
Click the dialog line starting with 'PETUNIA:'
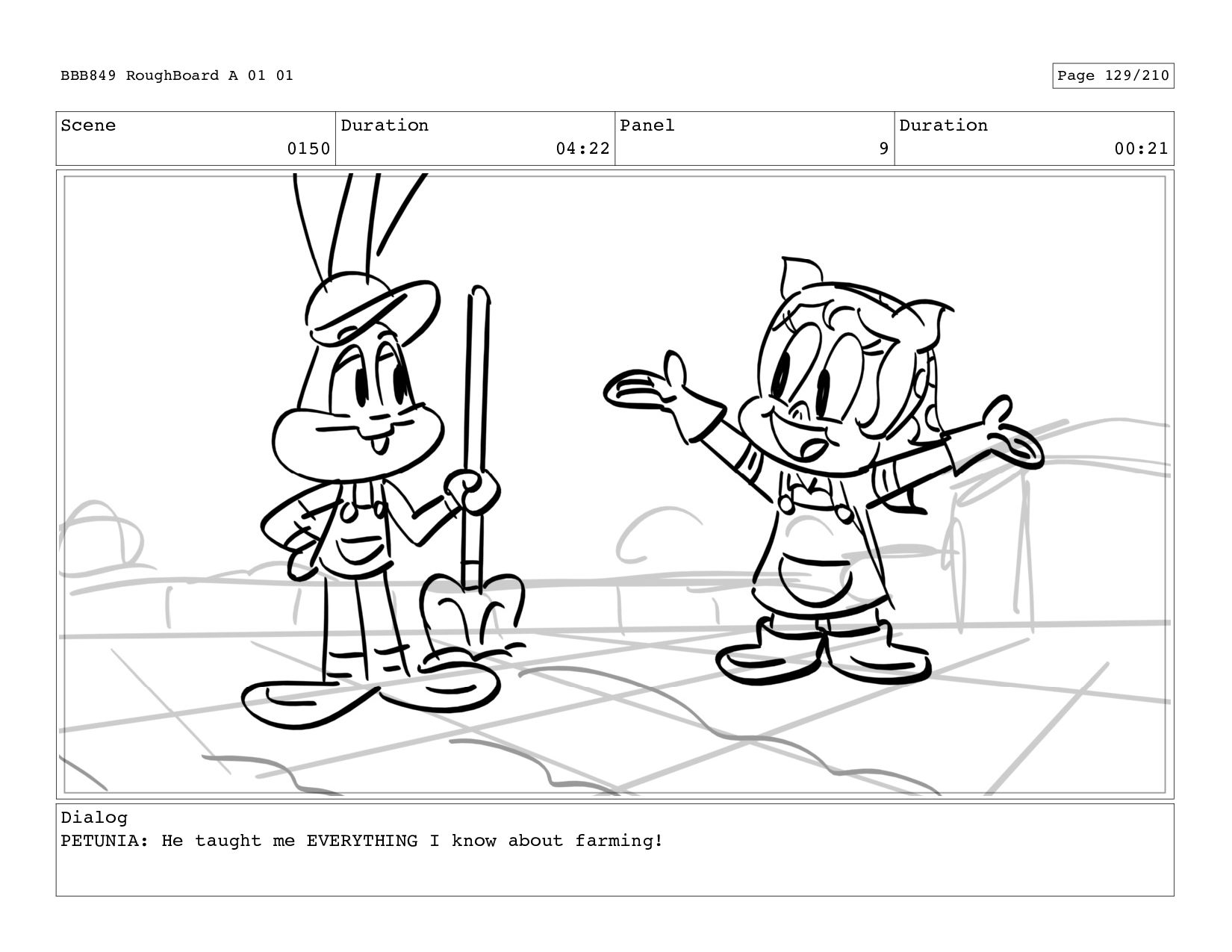pyautogui.click(x=361, y=841)
